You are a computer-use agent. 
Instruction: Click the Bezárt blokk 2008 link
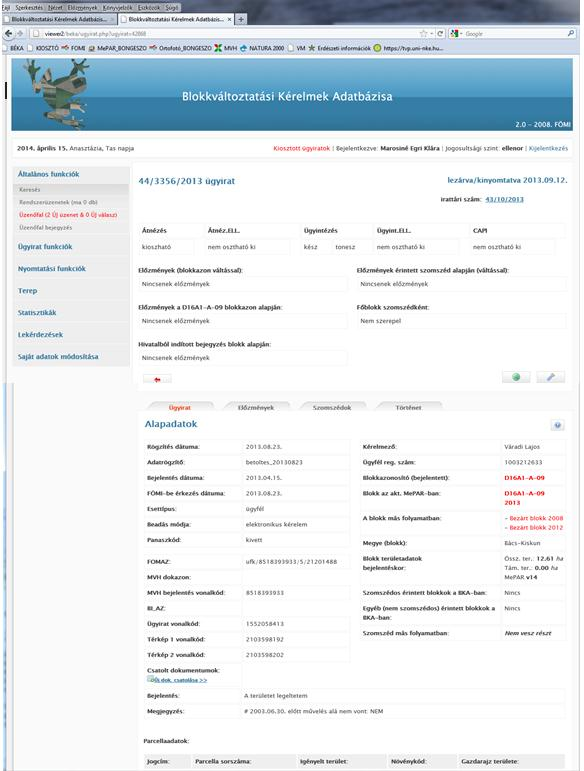coord(534,518)
